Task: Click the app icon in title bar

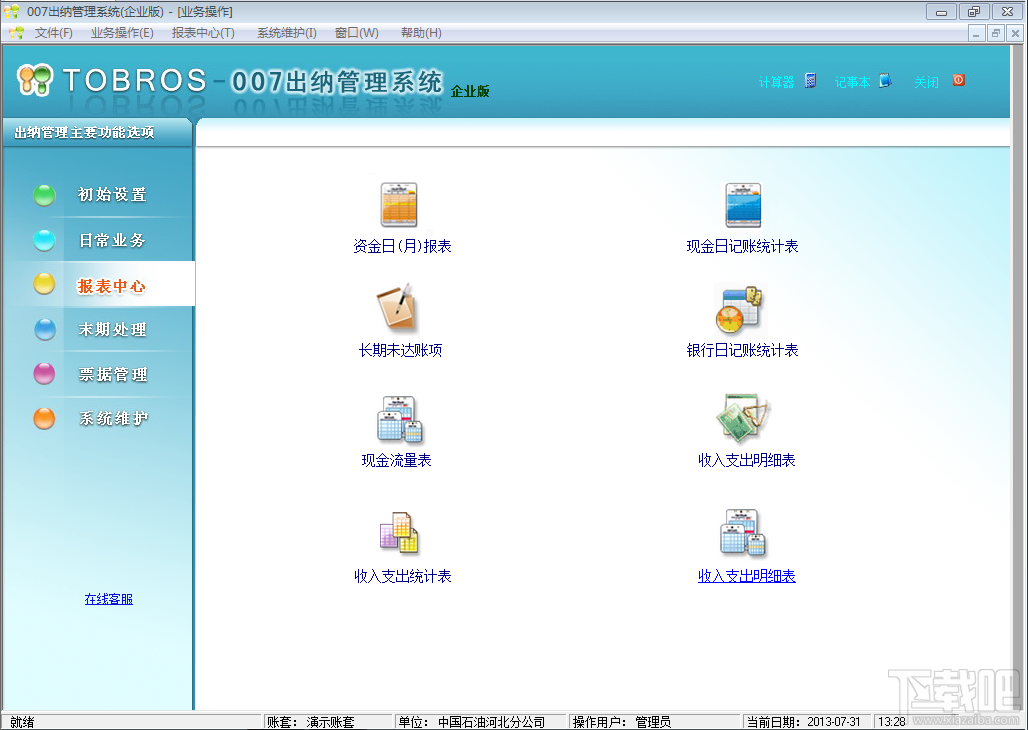Action: point(11,11)
